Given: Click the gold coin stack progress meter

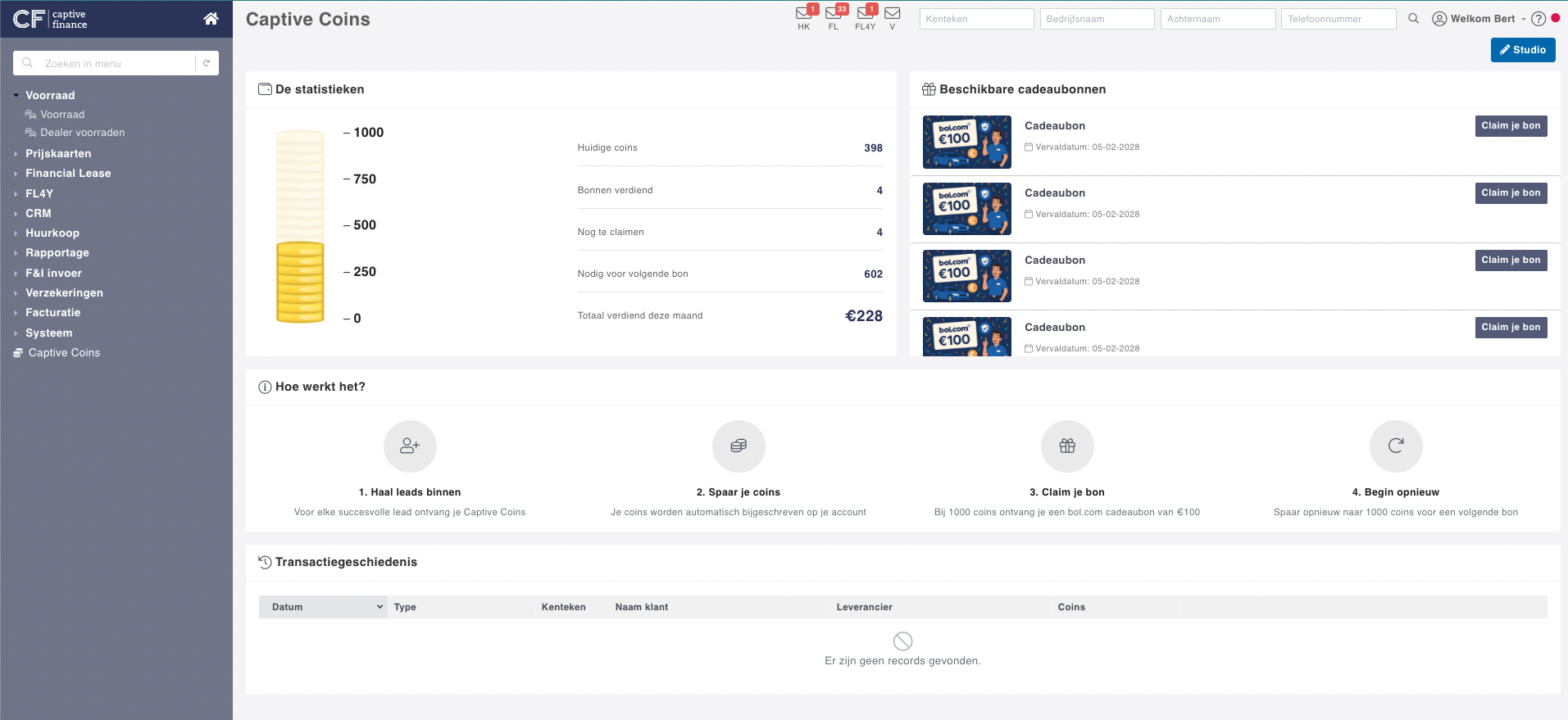Looking at the screenshot, I should [x=300, y=226].
